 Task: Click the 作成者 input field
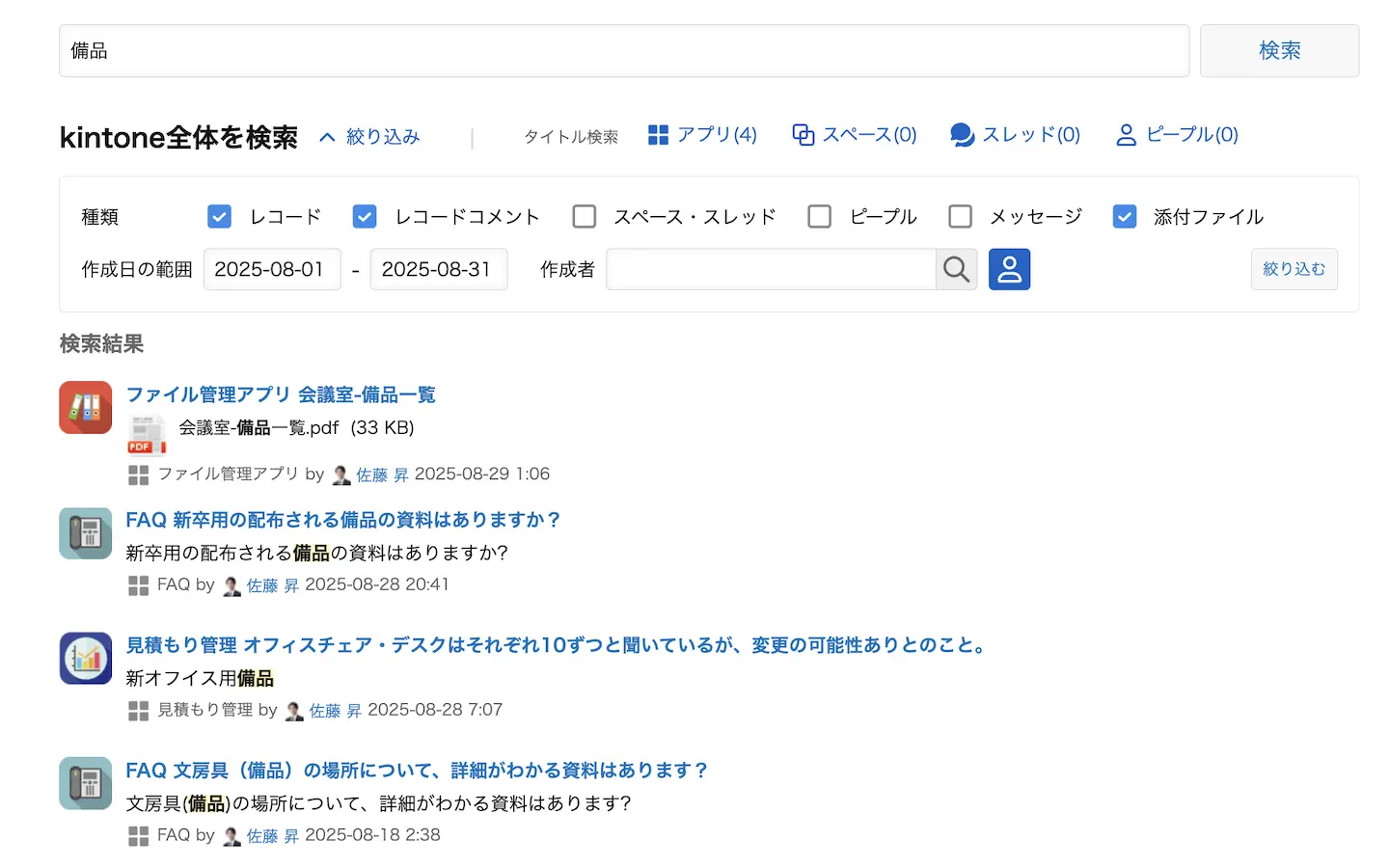(770, 269)
